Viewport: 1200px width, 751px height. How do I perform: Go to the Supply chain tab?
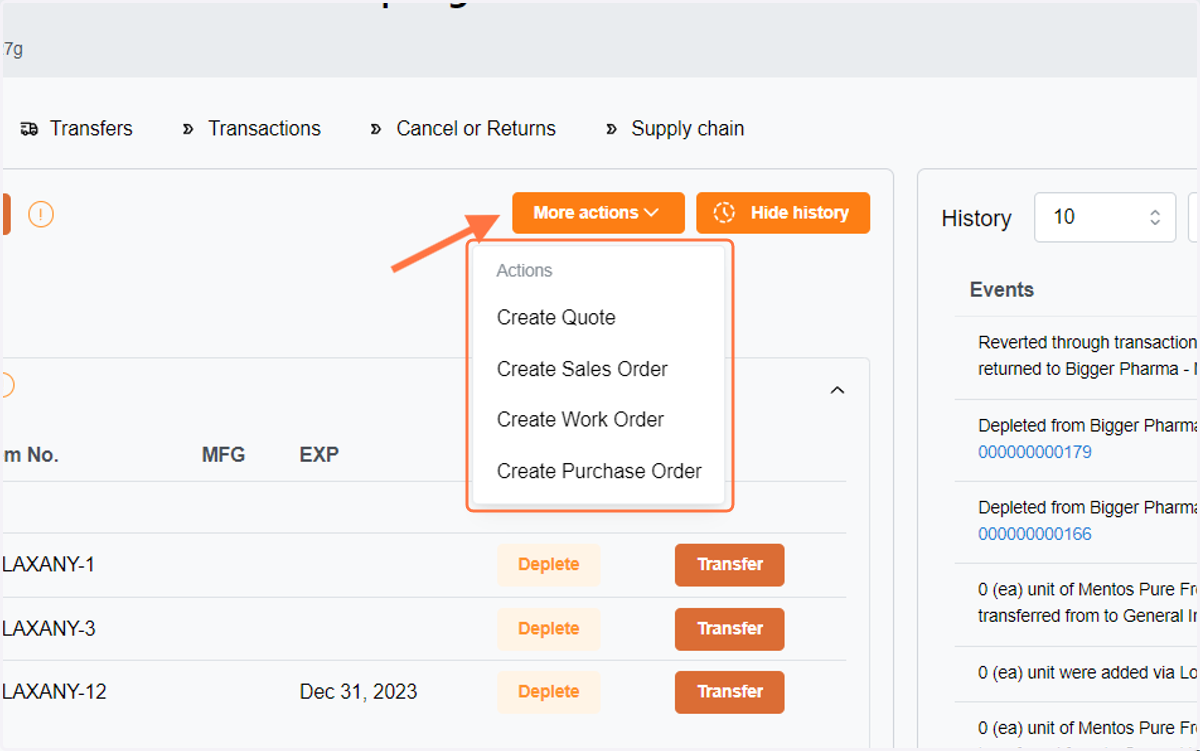[x=675, y=129]
